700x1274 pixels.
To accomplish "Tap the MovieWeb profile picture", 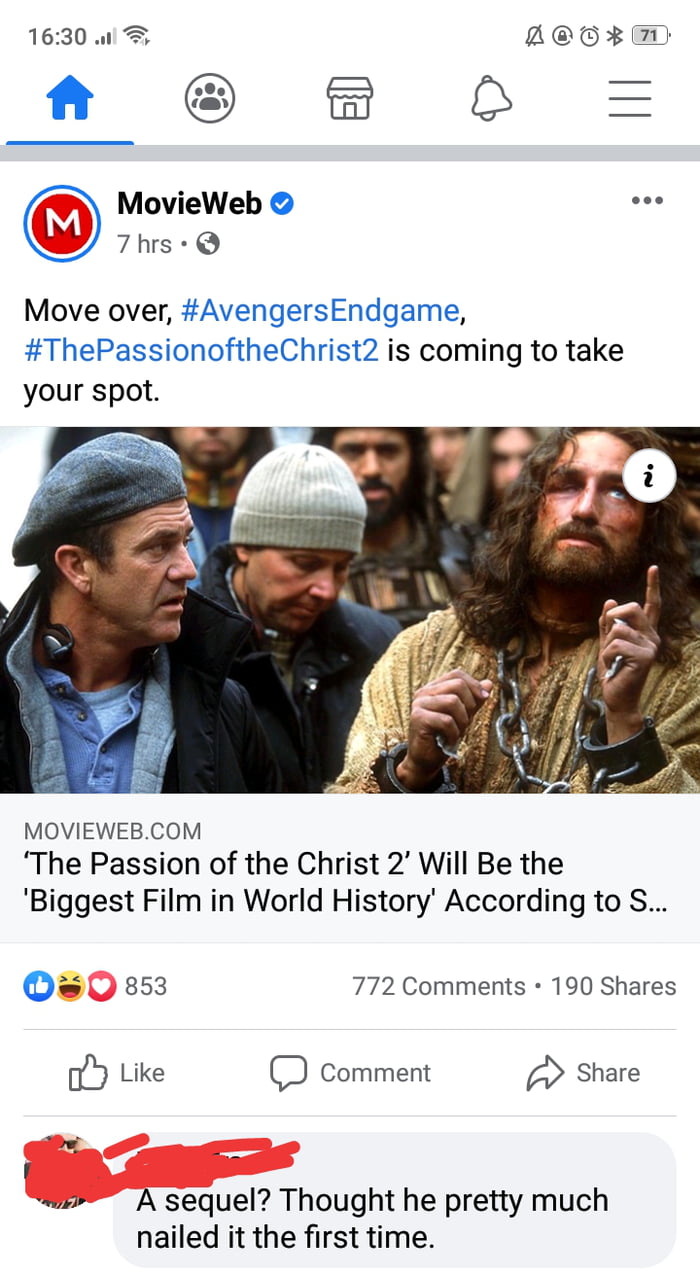I will point(62,223).
